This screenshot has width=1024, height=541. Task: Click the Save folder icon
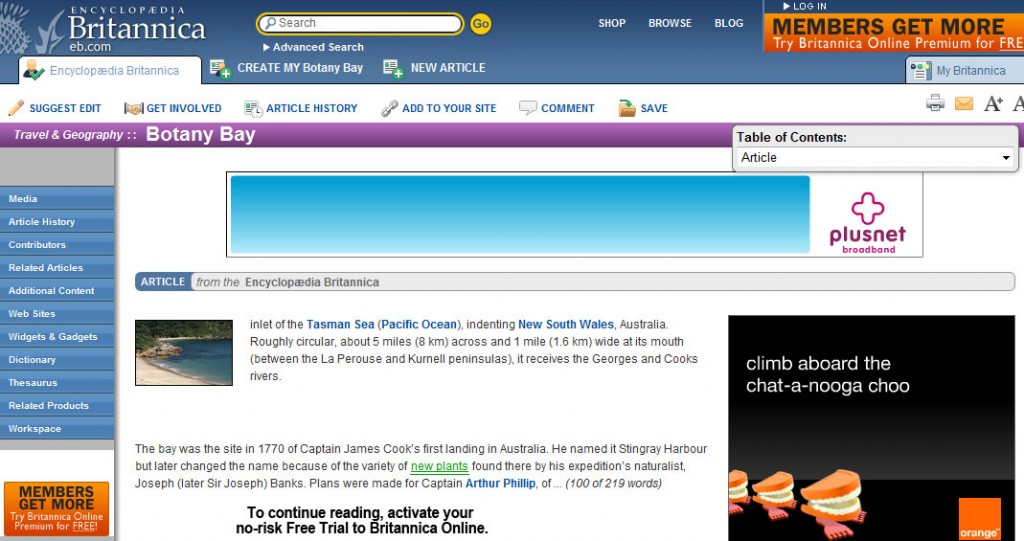point(626,108)
